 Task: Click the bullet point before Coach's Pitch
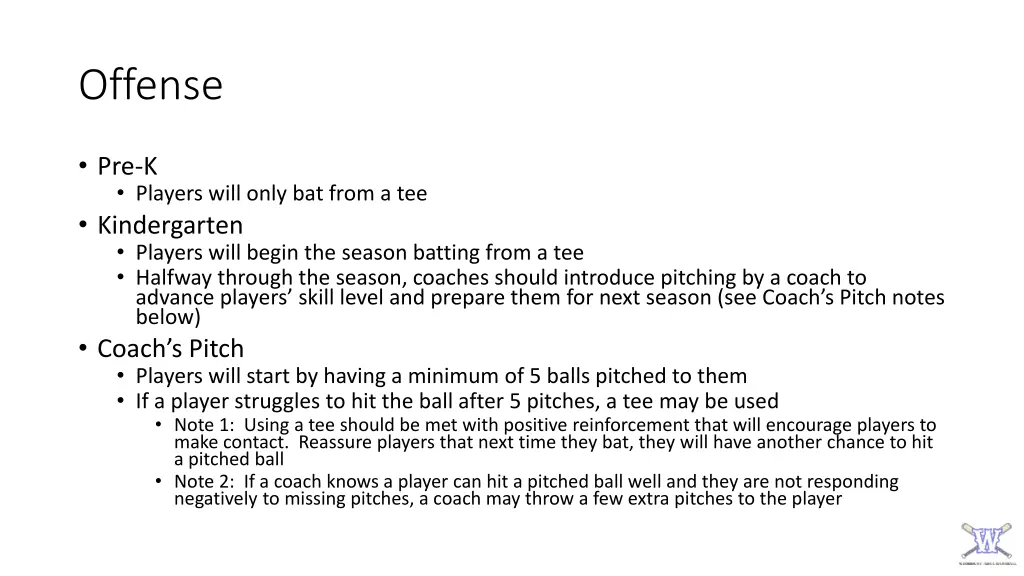83,348
